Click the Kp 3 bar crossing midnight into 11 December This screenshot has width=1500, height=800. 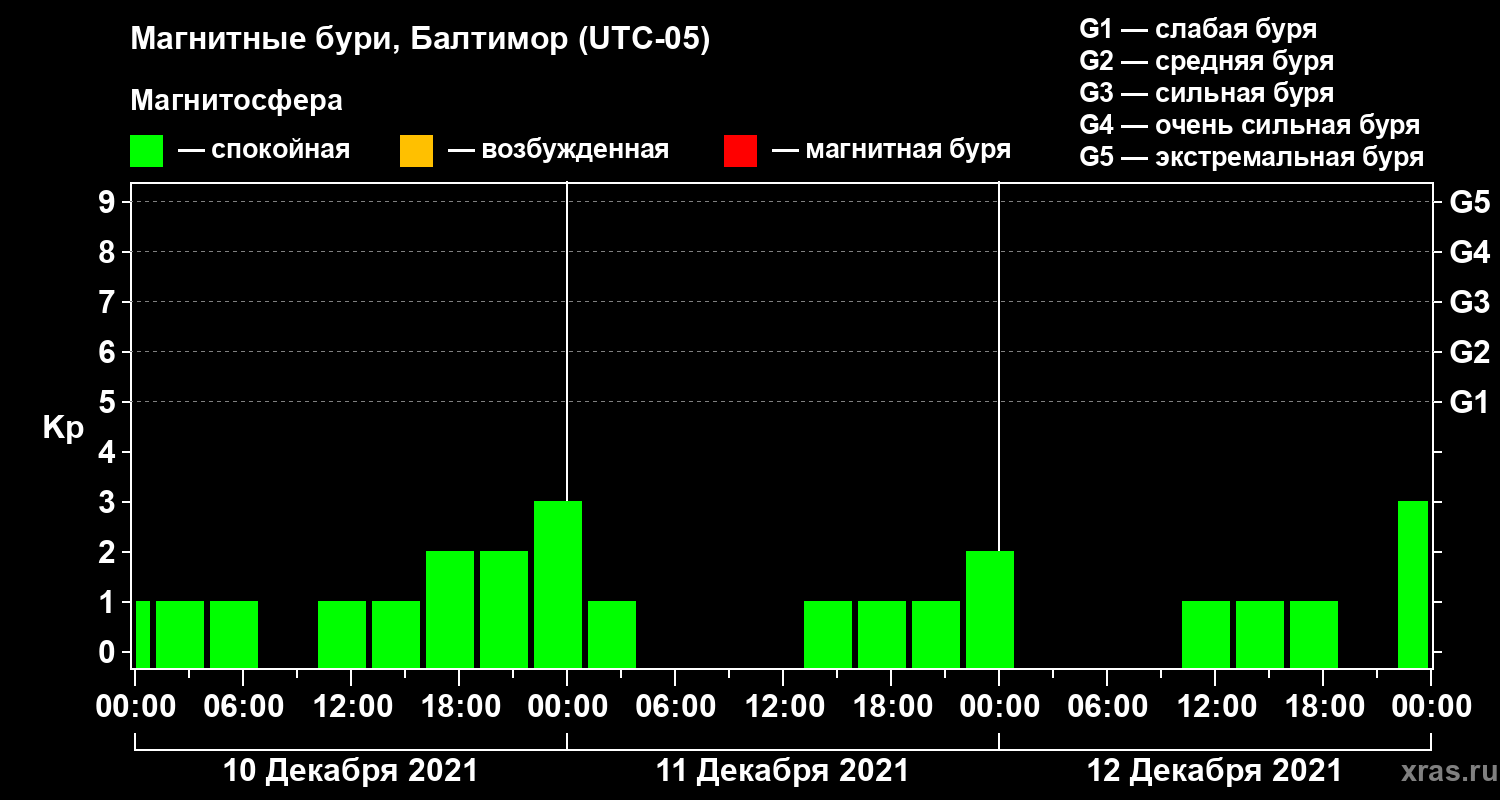pyautogui.click(x=558, y=584)
